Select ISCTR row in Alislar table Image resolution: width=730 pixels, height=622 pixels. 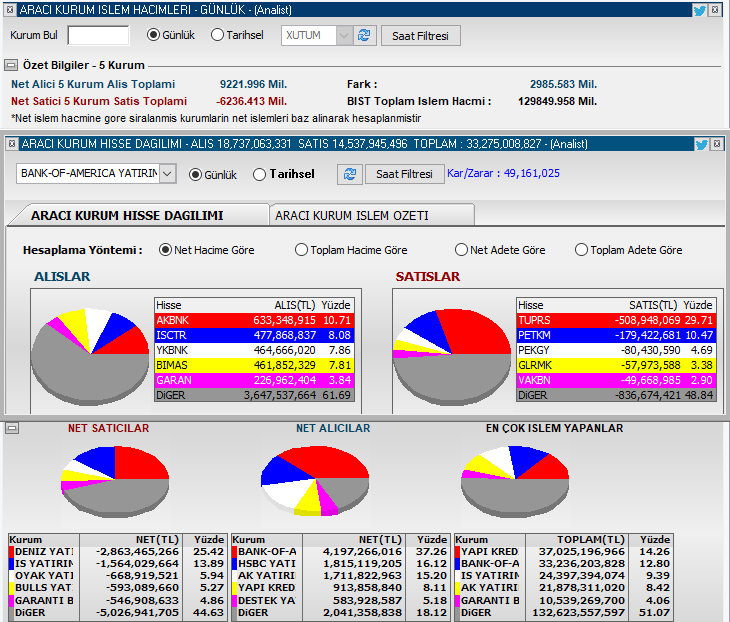click(254, 335)
